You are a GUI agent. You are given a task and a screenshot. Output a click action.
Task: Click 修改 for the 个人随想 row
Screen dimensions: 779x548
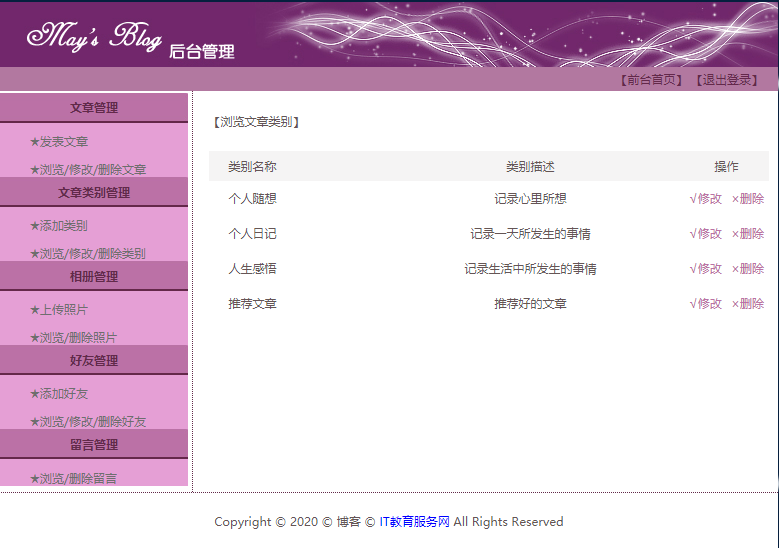(705, 199)
